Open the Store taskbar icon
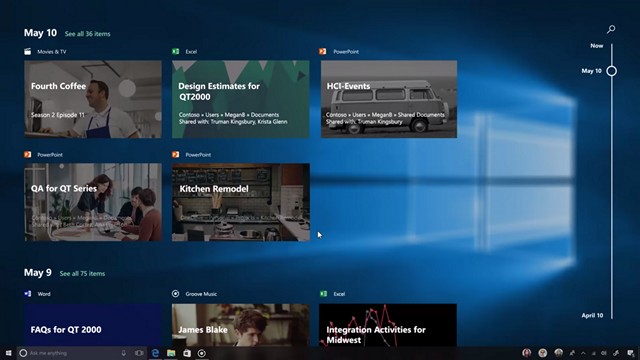Image resolution: width=640 pixels, height=360 pixels. [x=187, y=353]
